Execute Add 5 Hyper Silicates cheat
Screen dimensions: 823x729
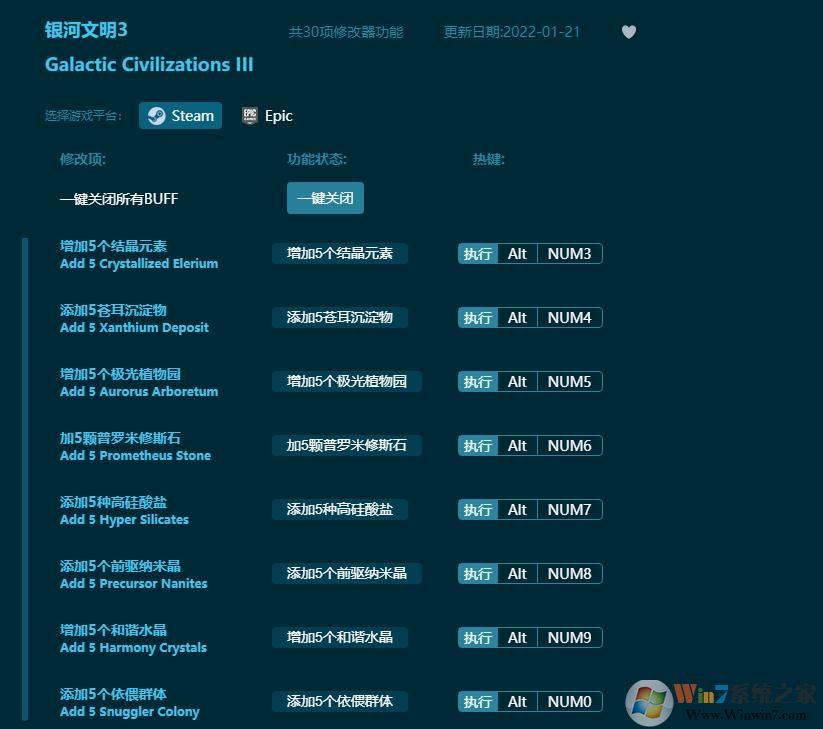(477, 509)
